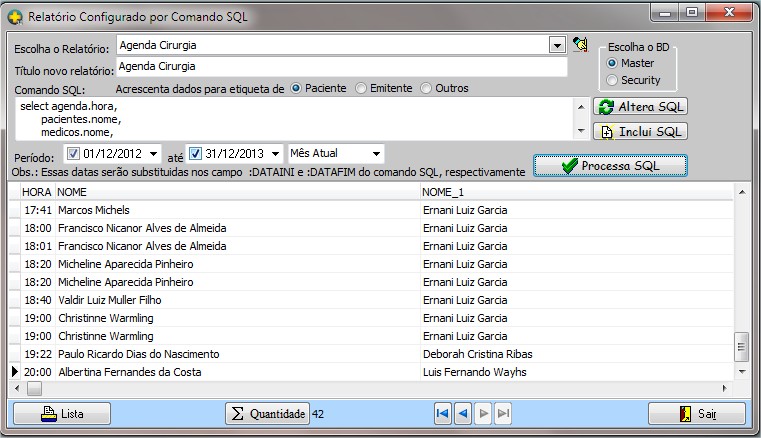Go to previous record arrow icon
This screenshot has height=438, width=761.
463,413
